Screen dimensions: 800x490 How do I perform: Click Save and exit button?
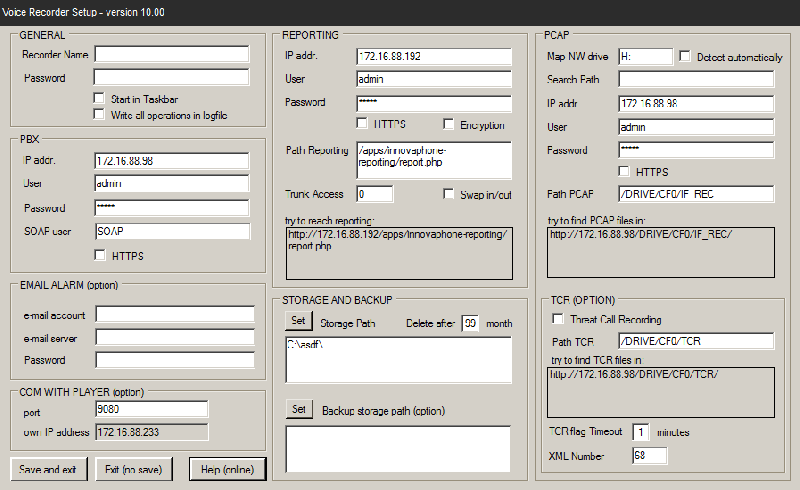point(48,469)
